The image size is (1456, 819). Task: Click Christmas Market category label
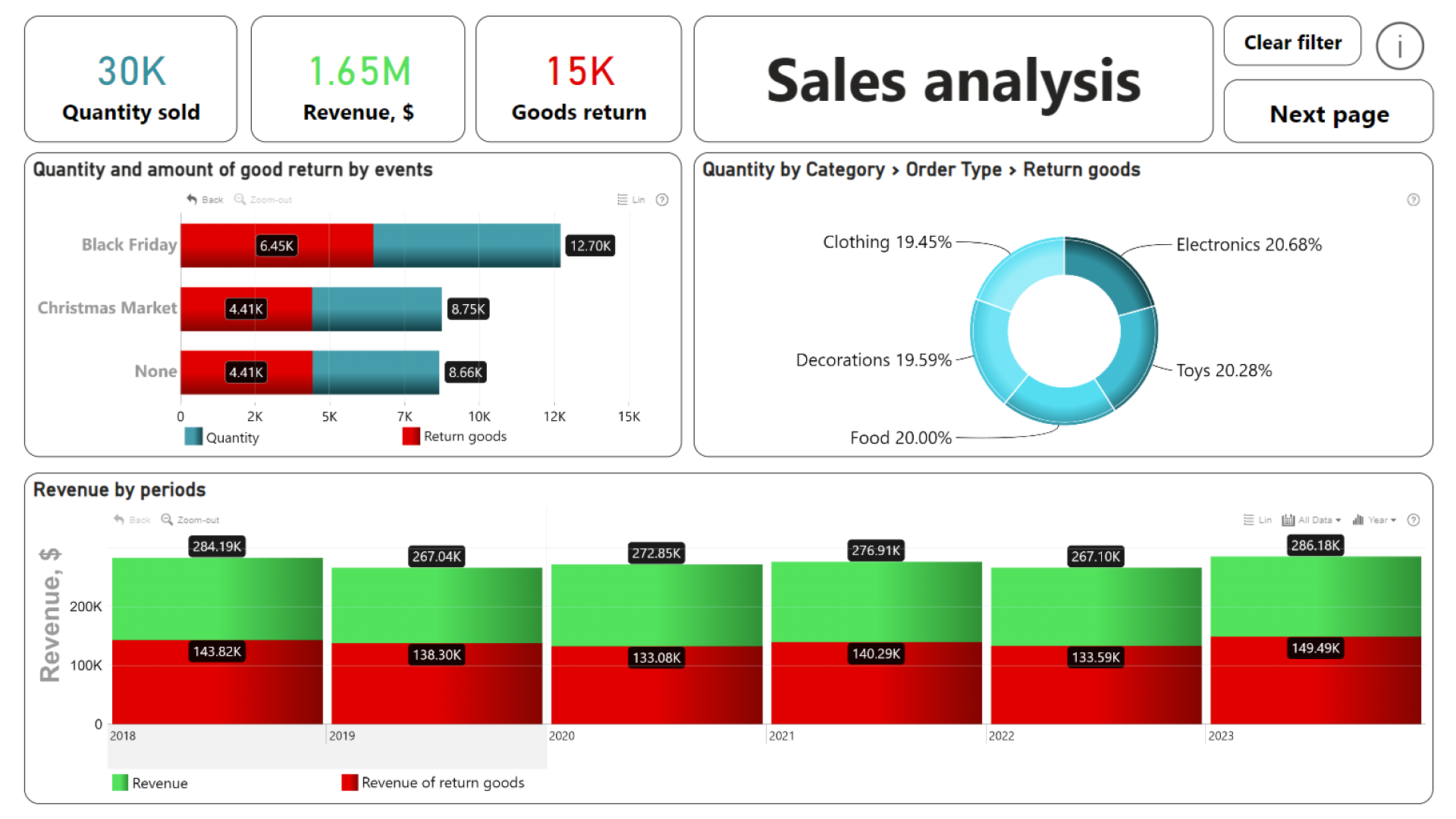click(107, 308)
